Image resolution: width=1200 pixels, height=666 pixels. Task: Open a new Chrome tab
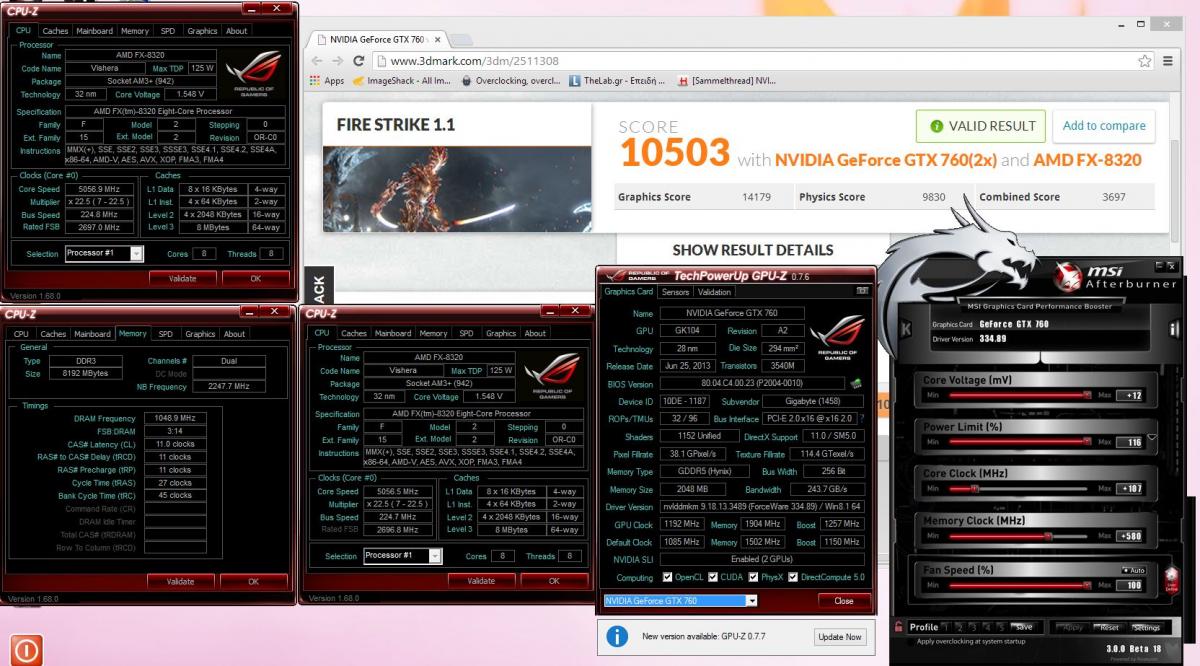(x=461, y=40)
